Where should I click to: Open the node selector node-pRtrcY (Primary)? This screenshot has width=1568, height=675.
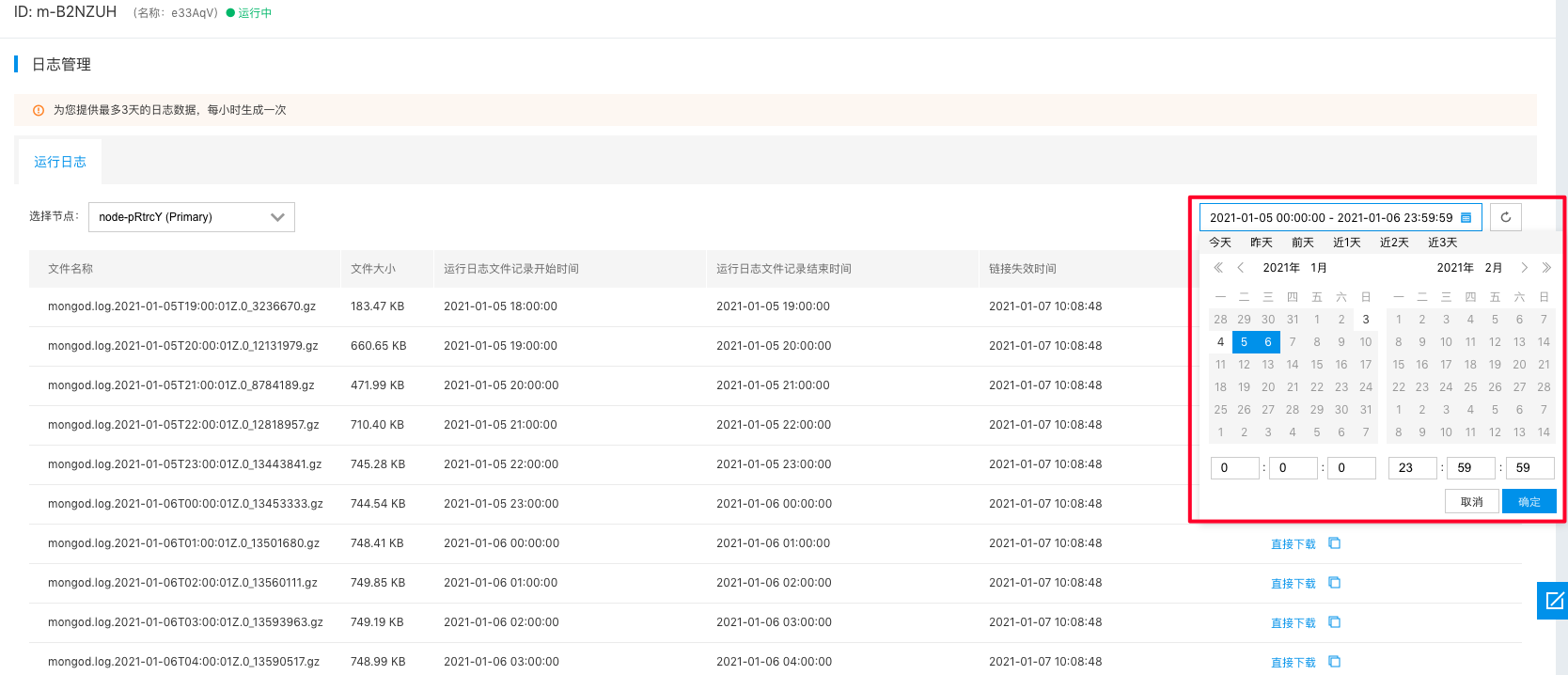[x=192, y=217]
